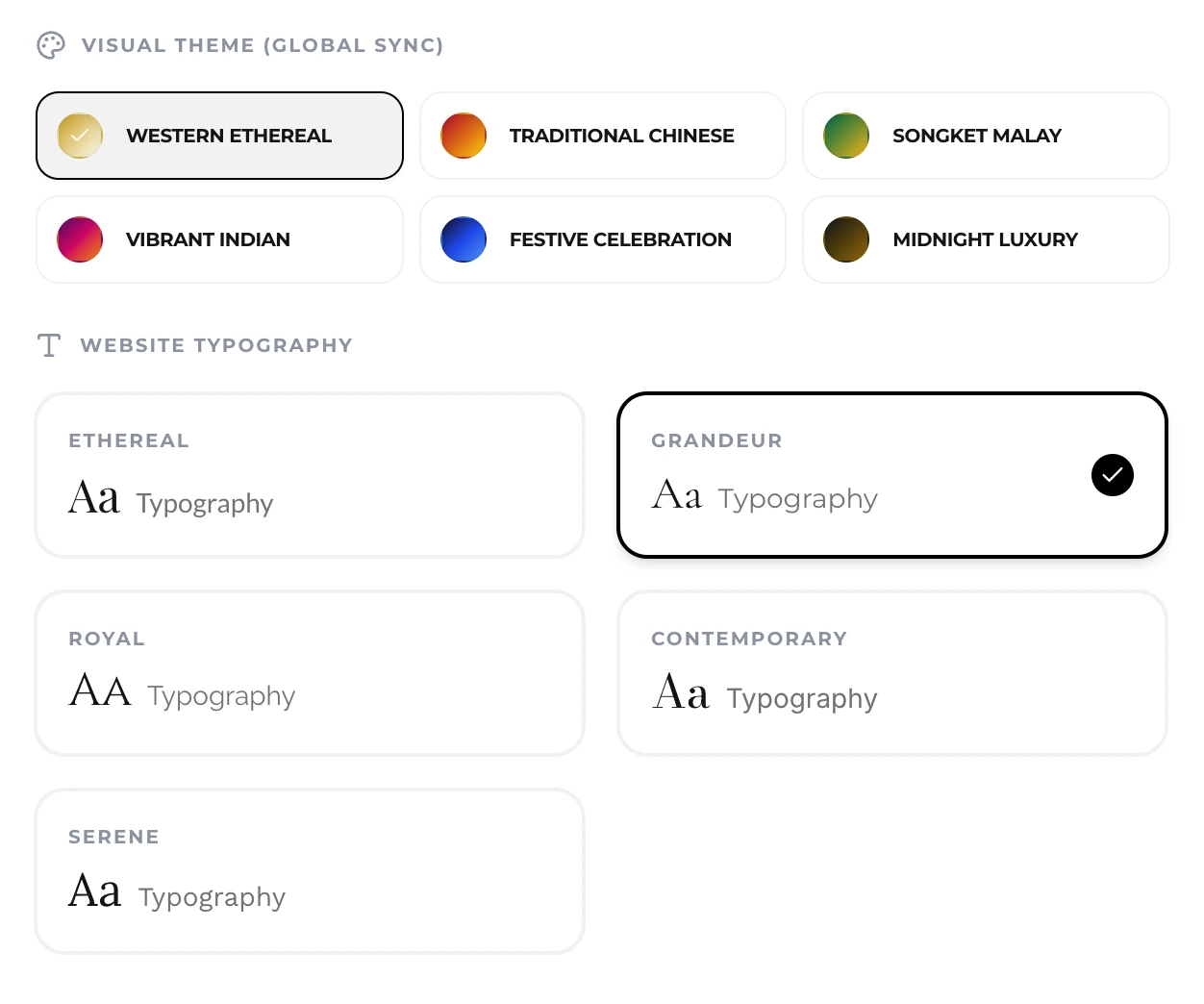The width and height of the screenshot is (1204, 1004).
Task: Select the Contemporary typography card
Action: click(891, 673)
